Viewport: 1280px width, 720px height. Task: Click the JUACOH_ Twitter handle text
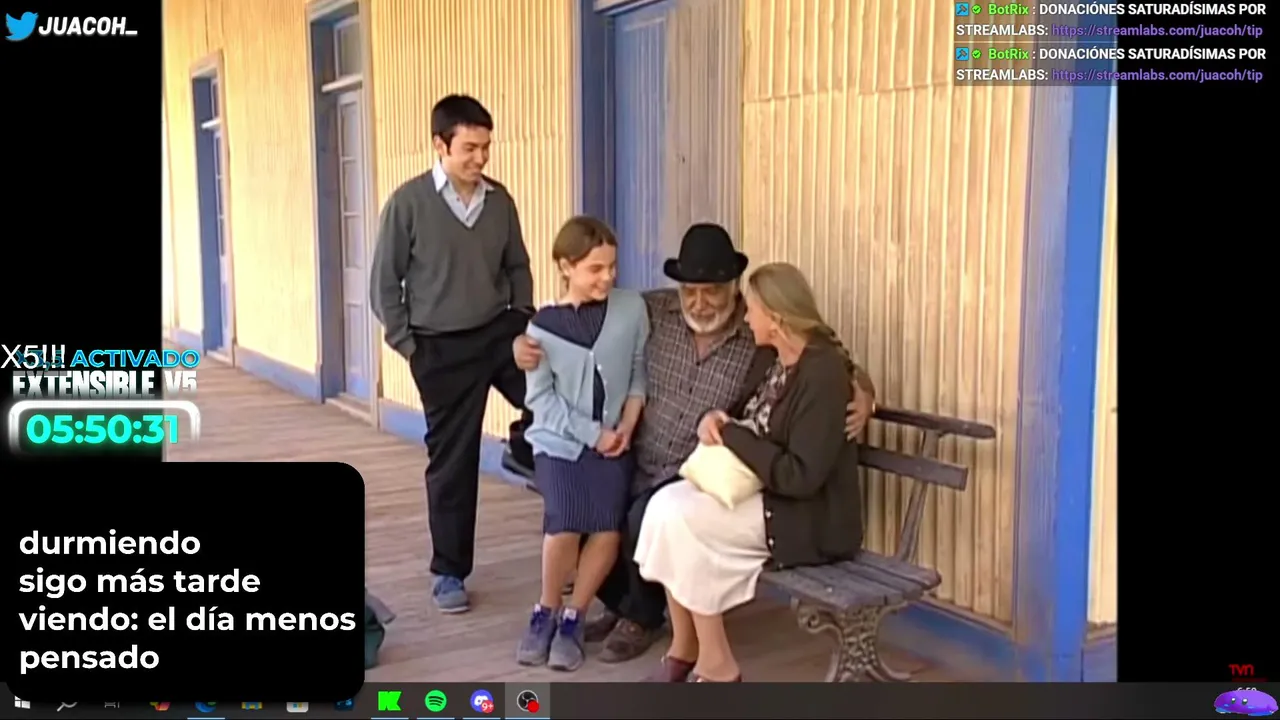tap(88, 27)
